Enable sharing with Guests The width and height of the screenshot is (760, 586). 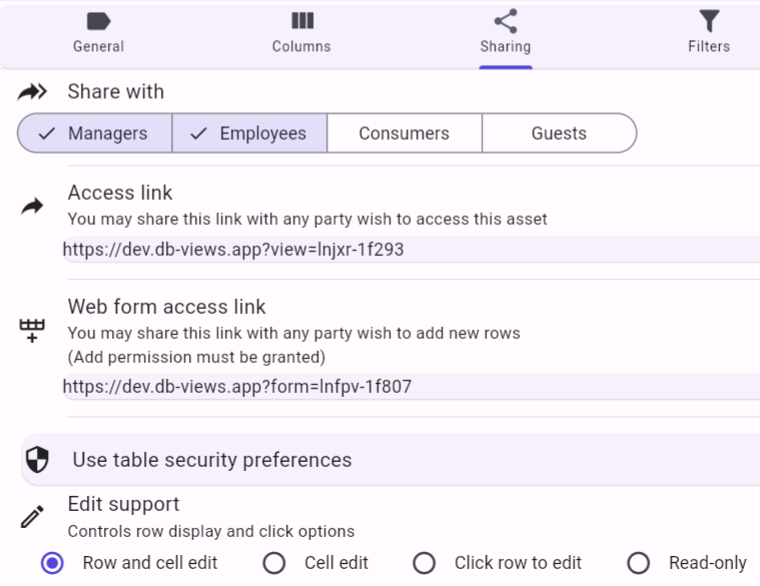click(559, 133)
